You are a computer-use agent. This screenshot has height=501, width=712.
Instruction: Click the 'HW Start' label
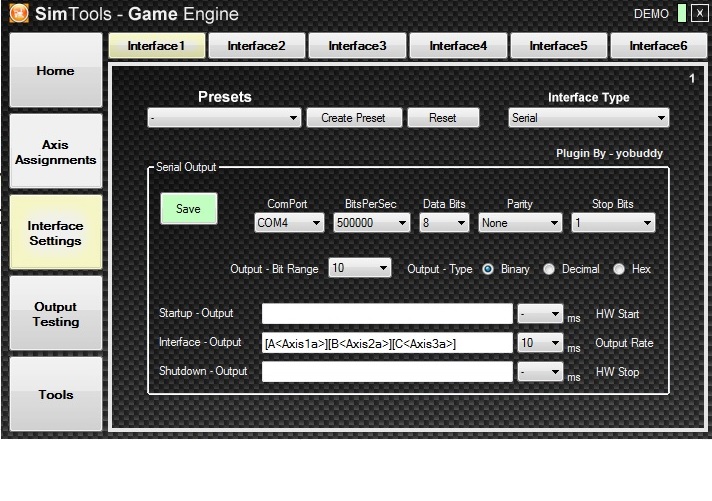point(618,314)
